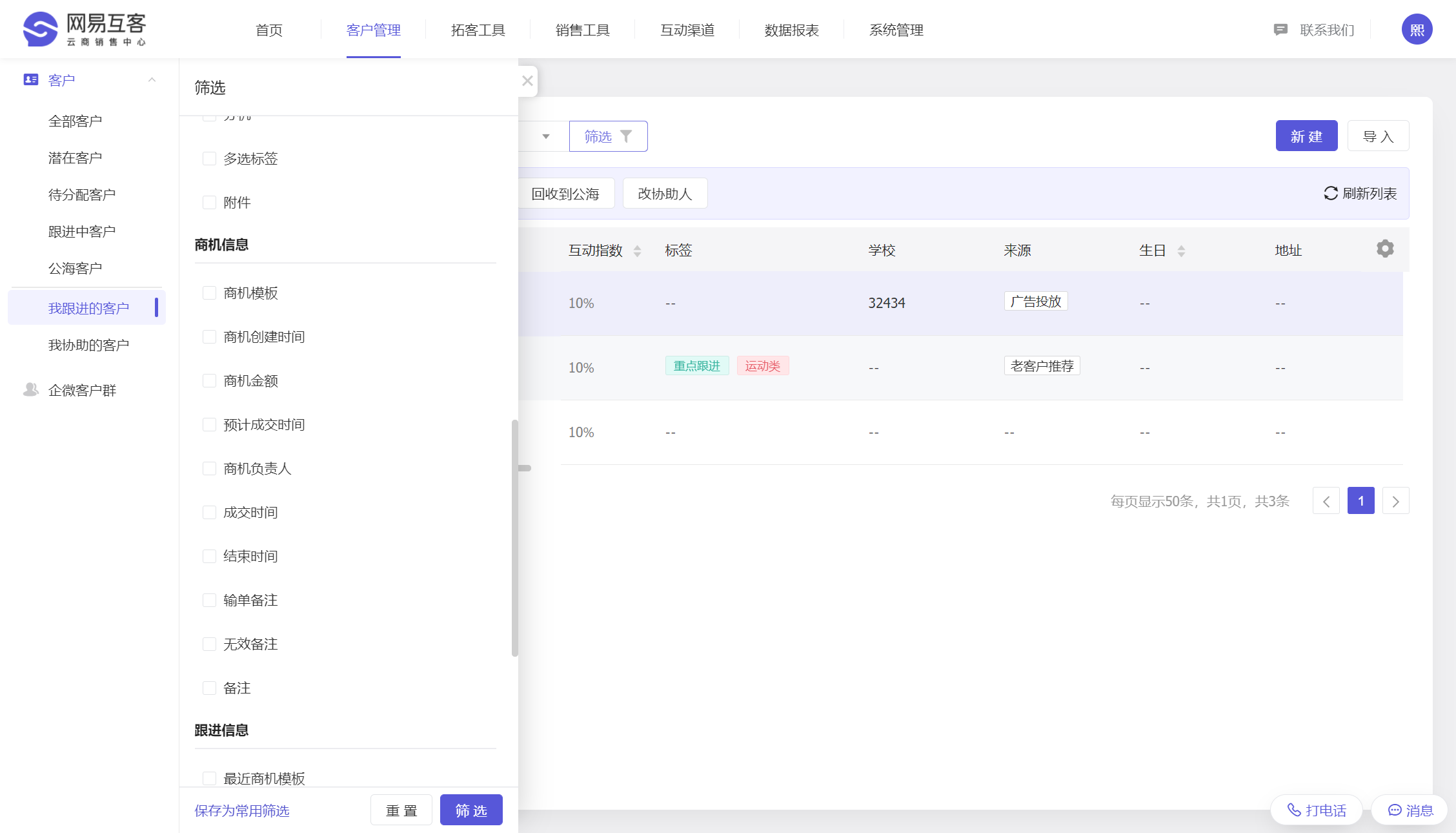Click the 重置 reset button
This screenshot has height=833, width=1456.
point(401,810)
